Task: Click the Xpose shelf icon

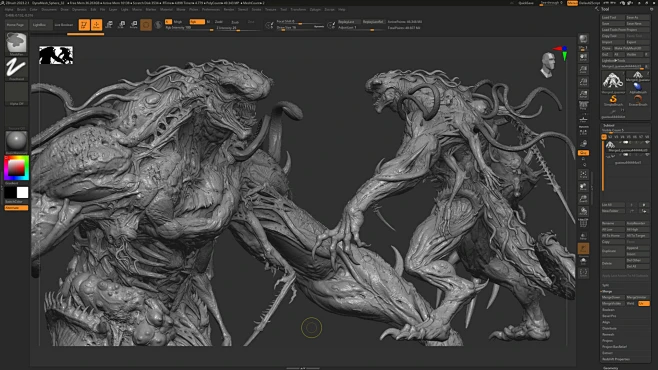Action: 583,273
